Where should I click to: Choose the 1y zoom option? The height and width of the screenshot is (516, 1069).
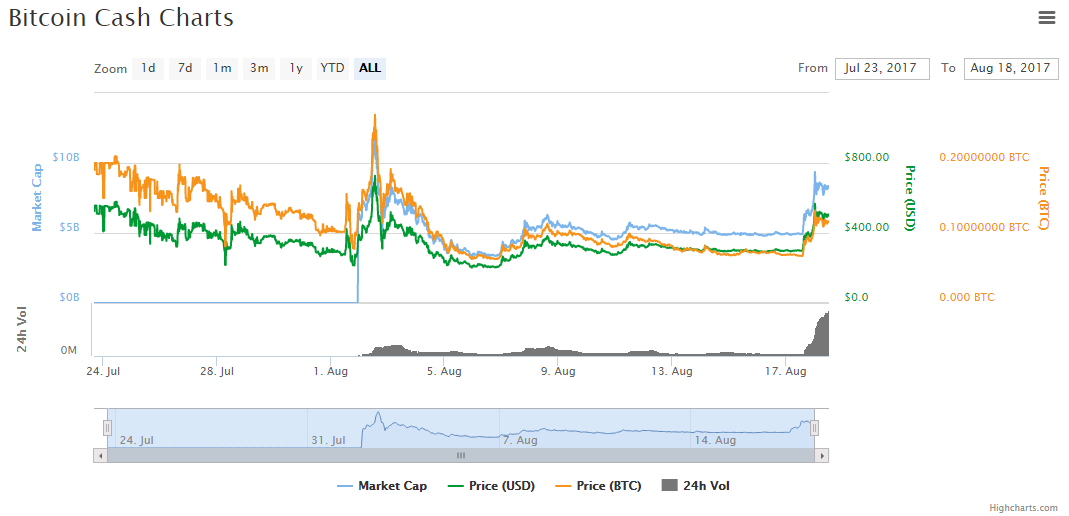pos(296,68)
